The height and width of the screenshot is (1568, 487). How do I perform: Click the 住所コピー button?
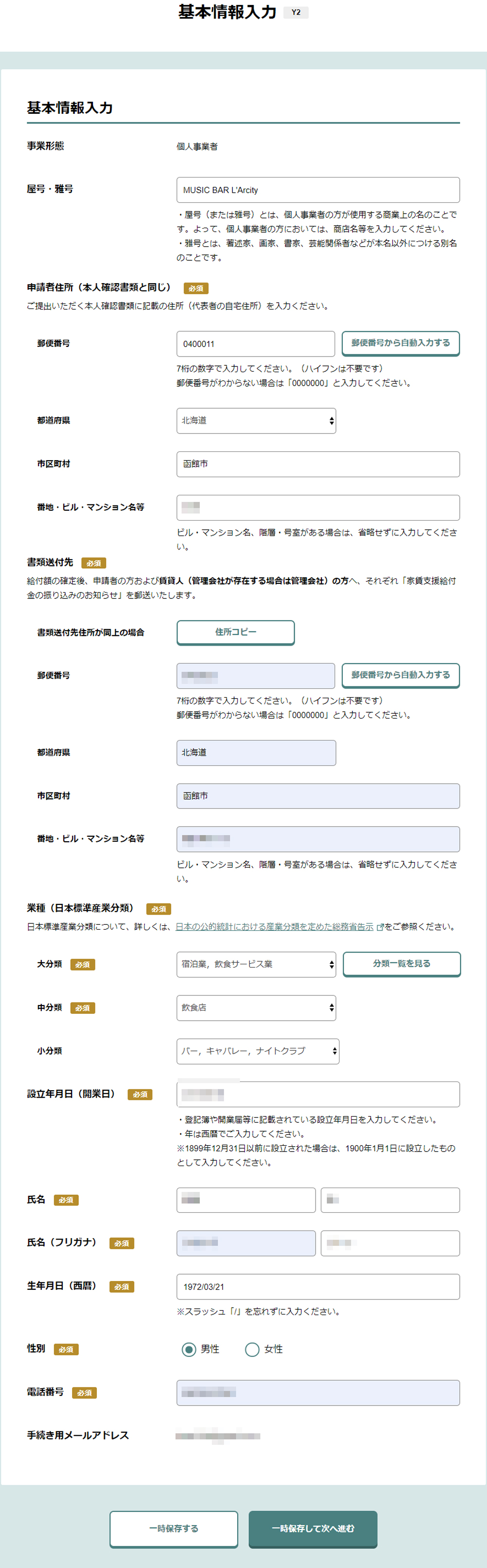click(235, 632)
